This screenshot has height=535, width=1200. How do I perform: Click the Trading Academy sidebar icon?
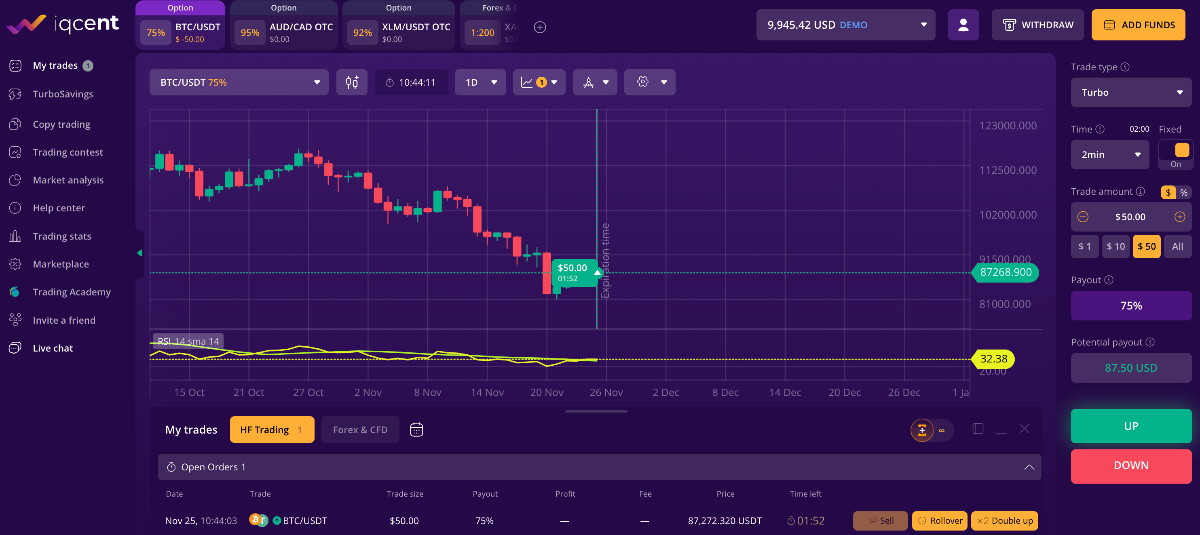15,292
